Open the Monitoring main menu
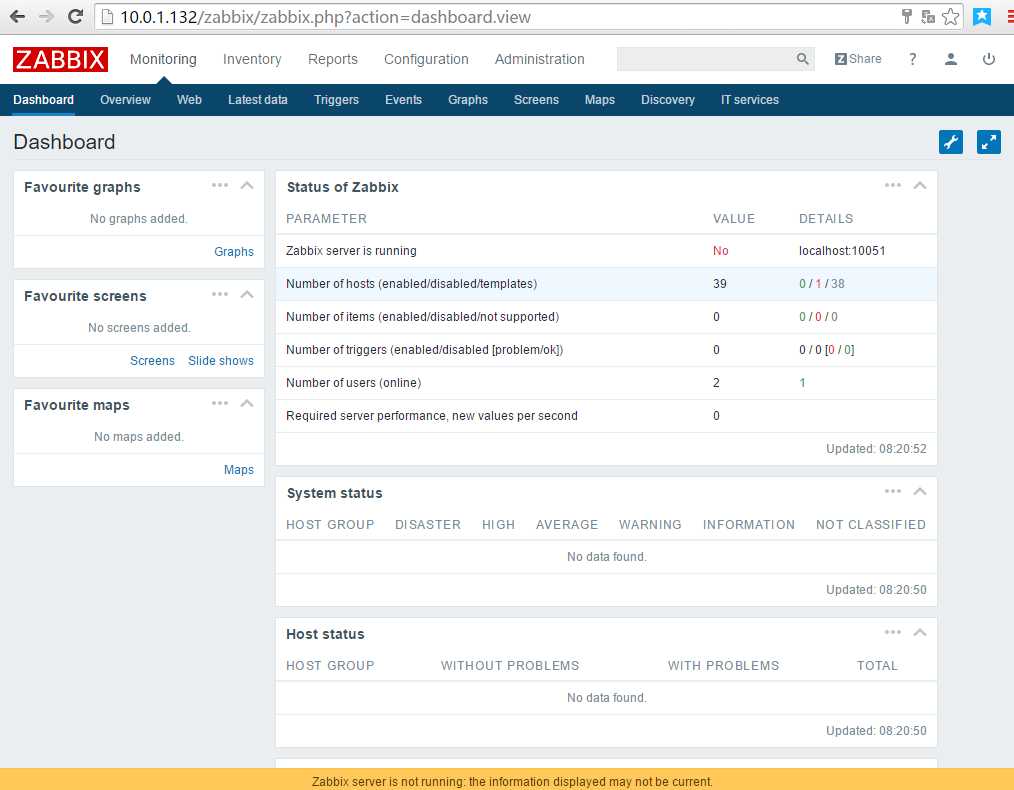 click(x=163, y=59)
